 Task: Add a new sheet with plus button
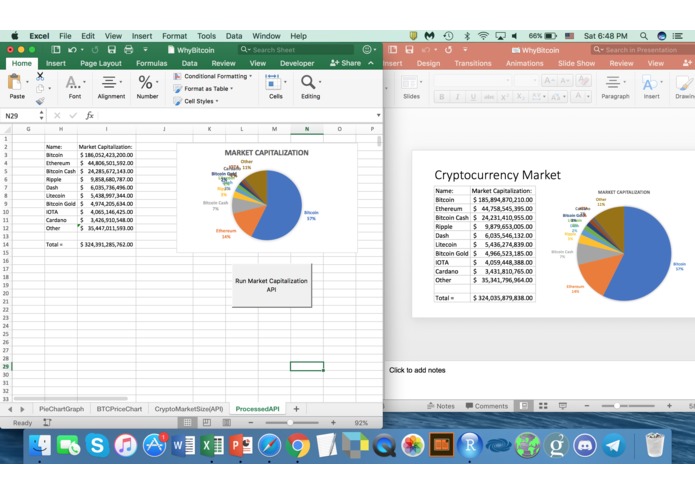(x=296, y=409)
